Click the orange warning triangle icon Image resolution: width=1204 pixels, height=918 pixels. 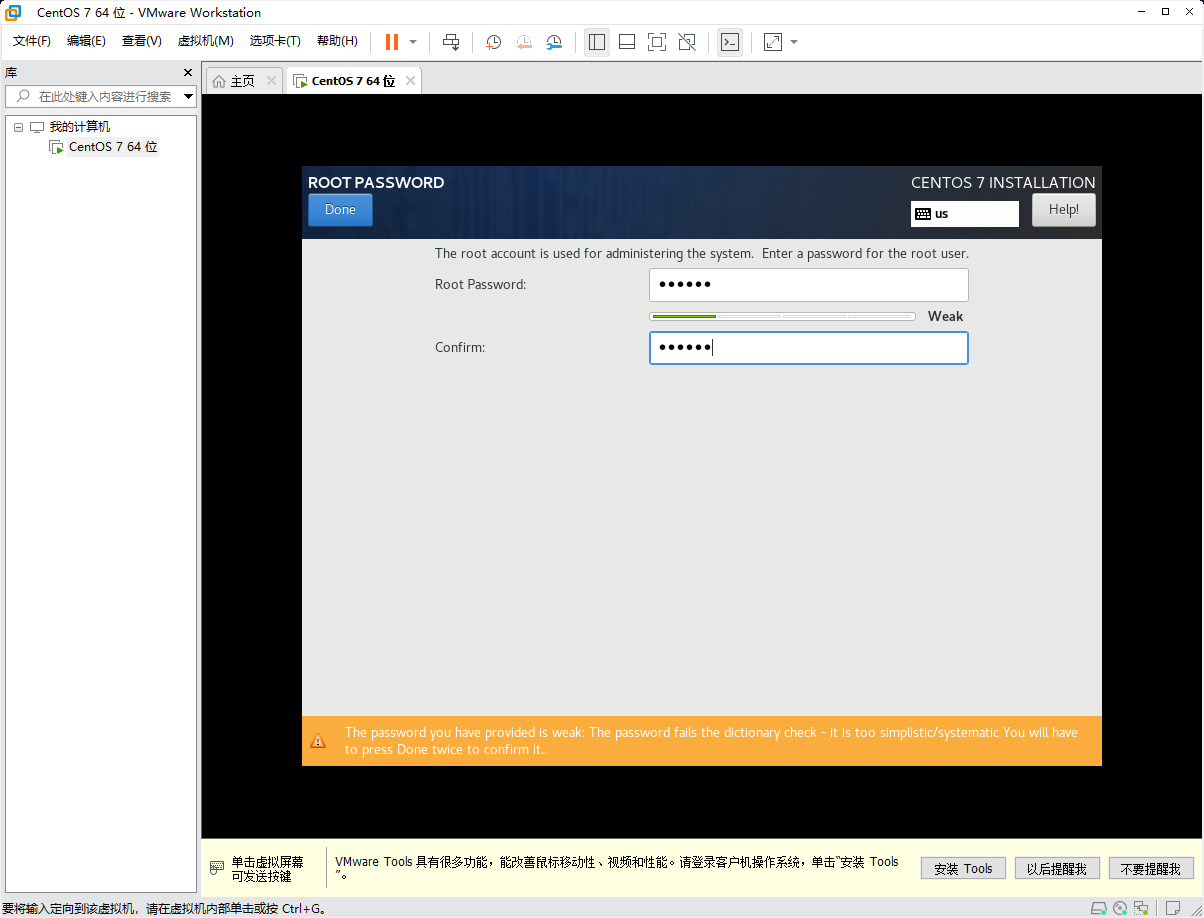(x=318, y=741)
